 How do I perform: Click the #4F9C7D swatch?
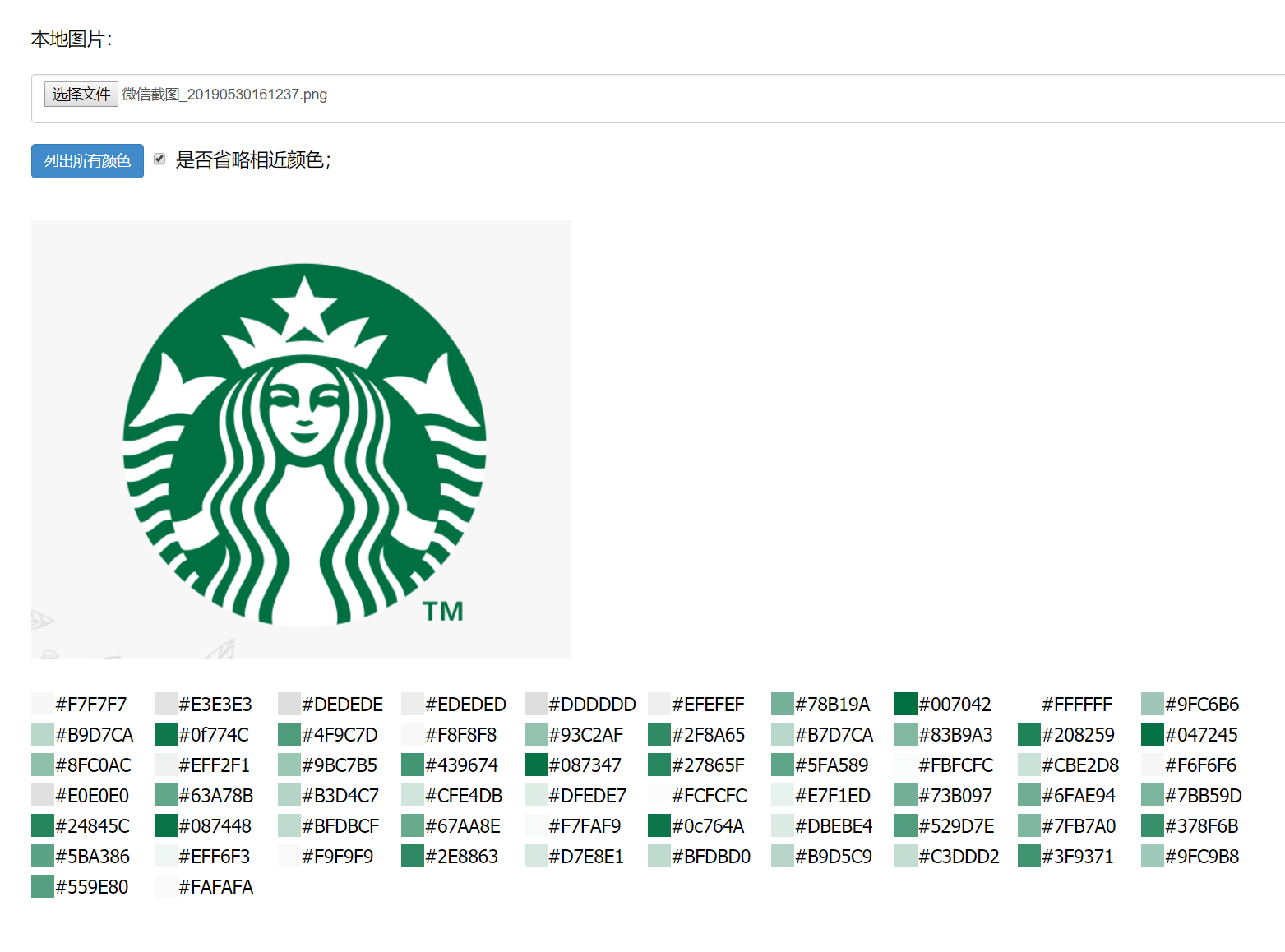289,734
